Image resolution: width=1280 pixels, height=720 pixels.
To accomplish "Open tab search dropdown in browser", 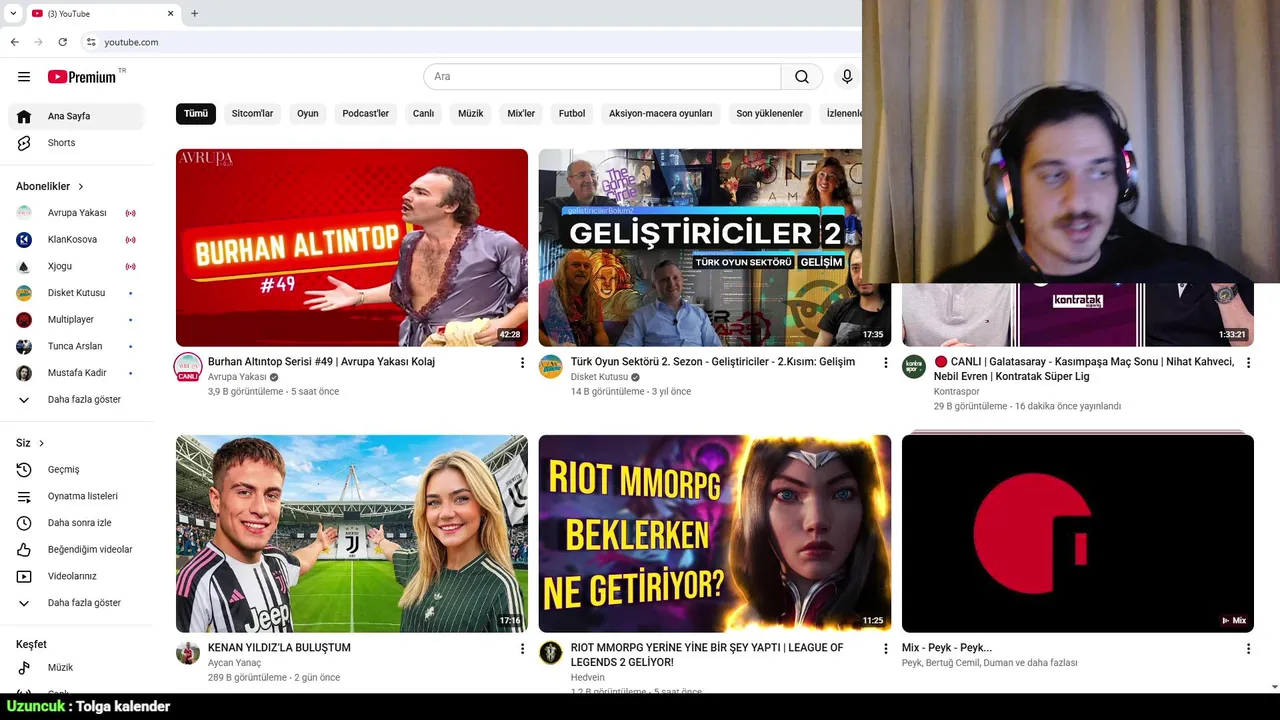I will click(13, 13).
